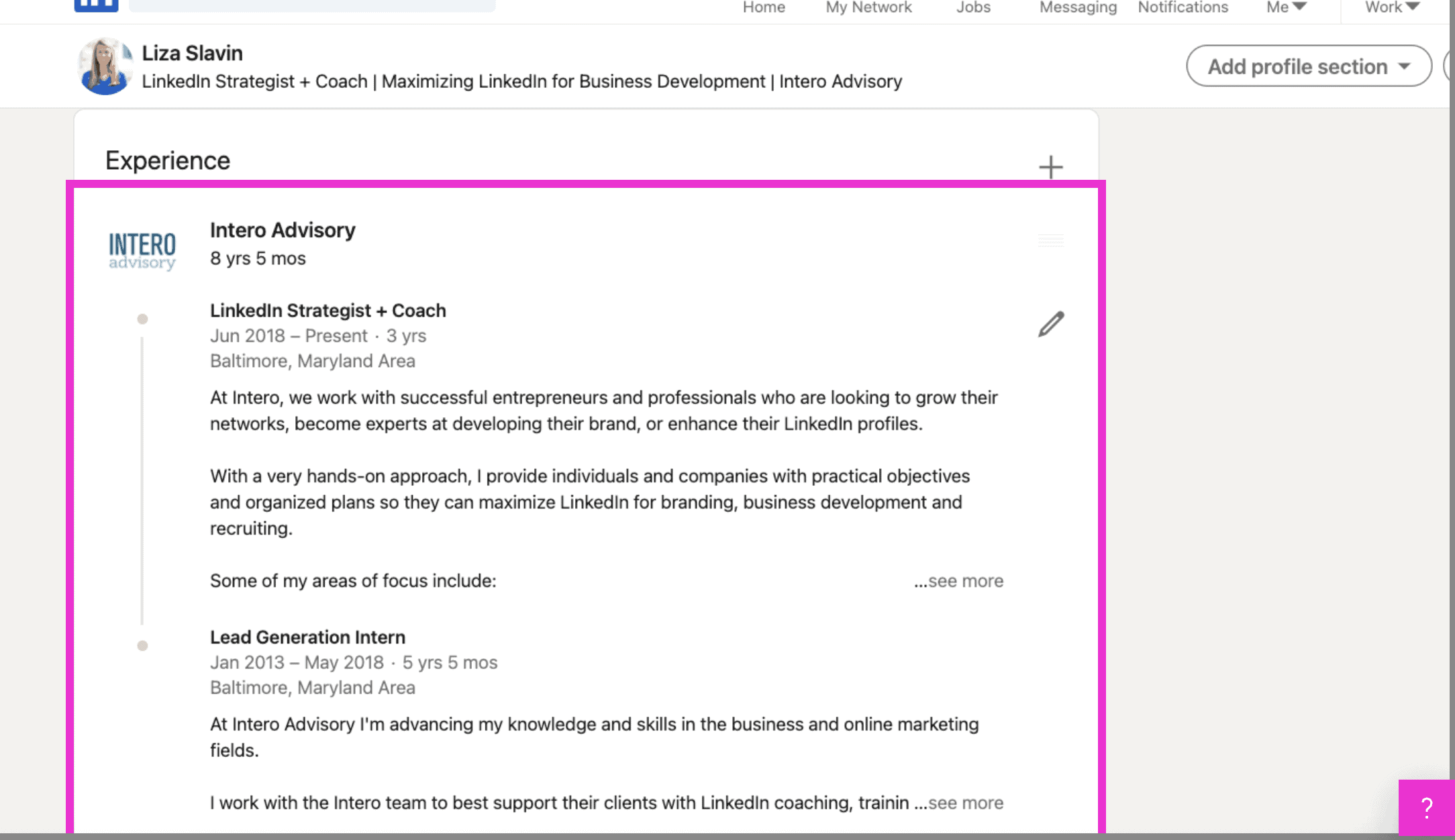Open the Work dropdown menu
The image size is (1455, 840).
1392,7
